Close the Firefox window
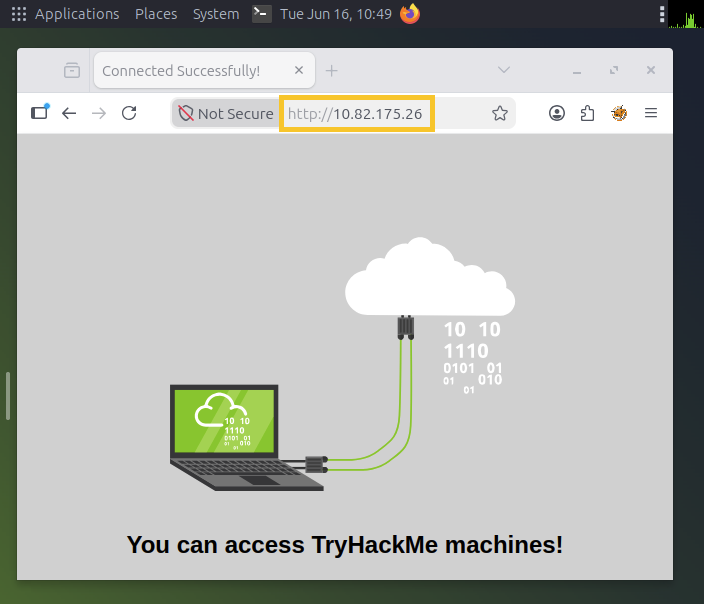The height and width of the screenshot is (604, 704). [x=651, y=70]
